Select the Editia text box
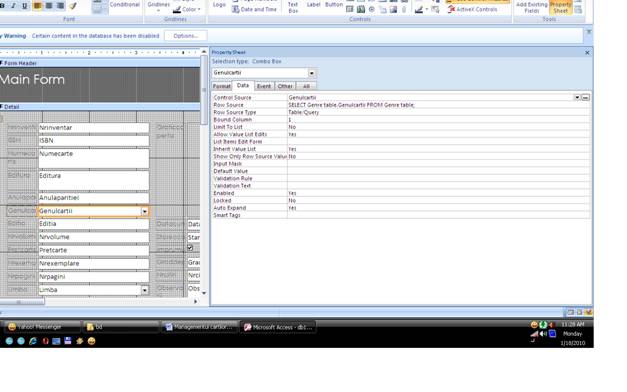Image resolution: width=627 pixels, height=392 pixels. pos(94,224)
